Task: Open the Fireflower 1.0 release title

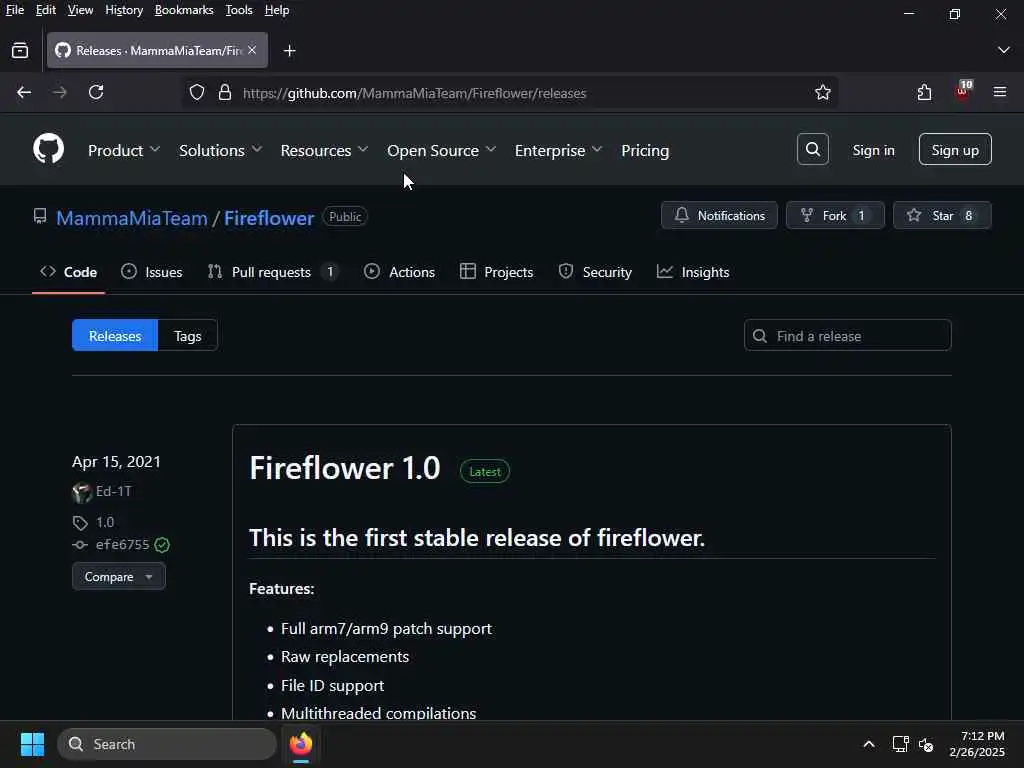Action: coord(345,468)
